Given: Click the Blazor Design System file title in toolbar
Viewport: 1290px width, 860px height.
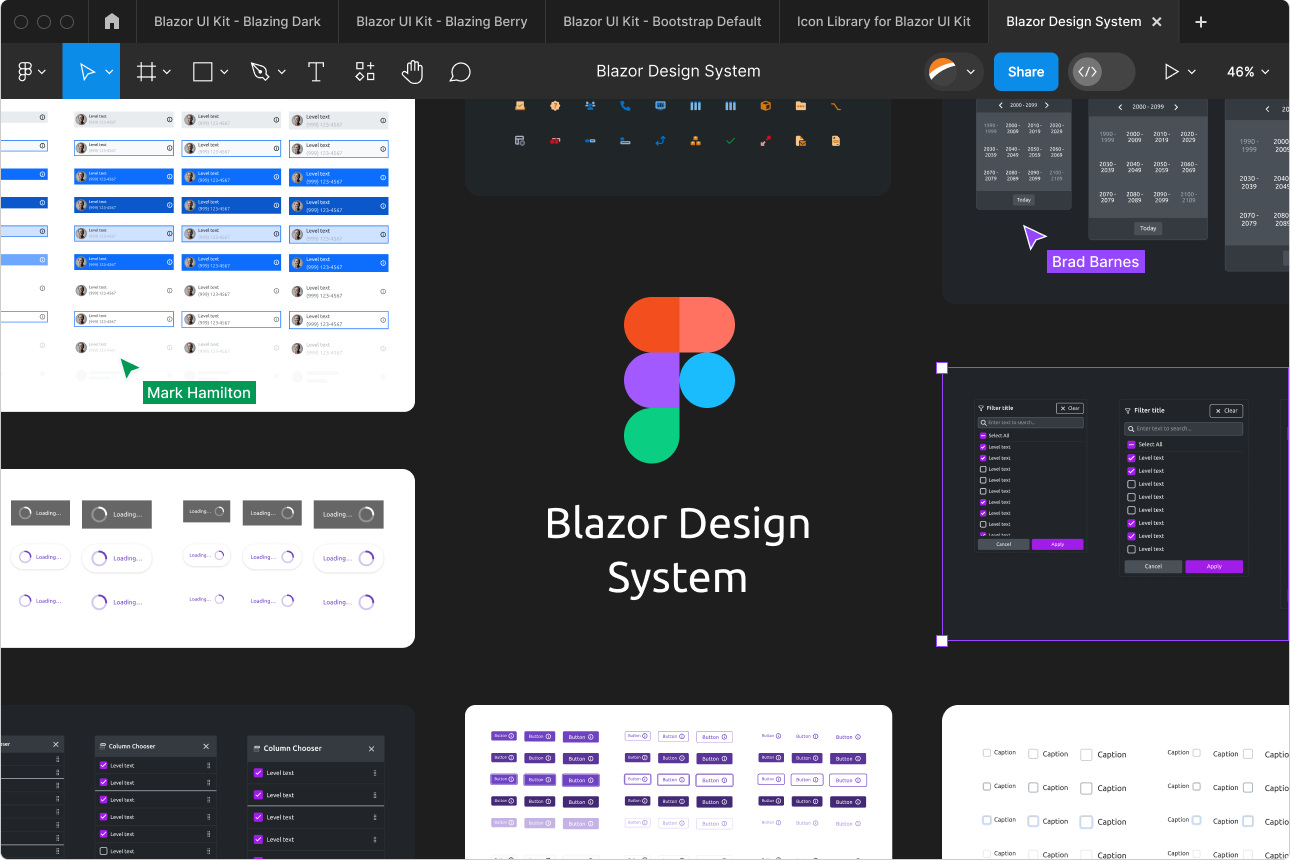Looking at the screenshot, I should coord(678,71).
